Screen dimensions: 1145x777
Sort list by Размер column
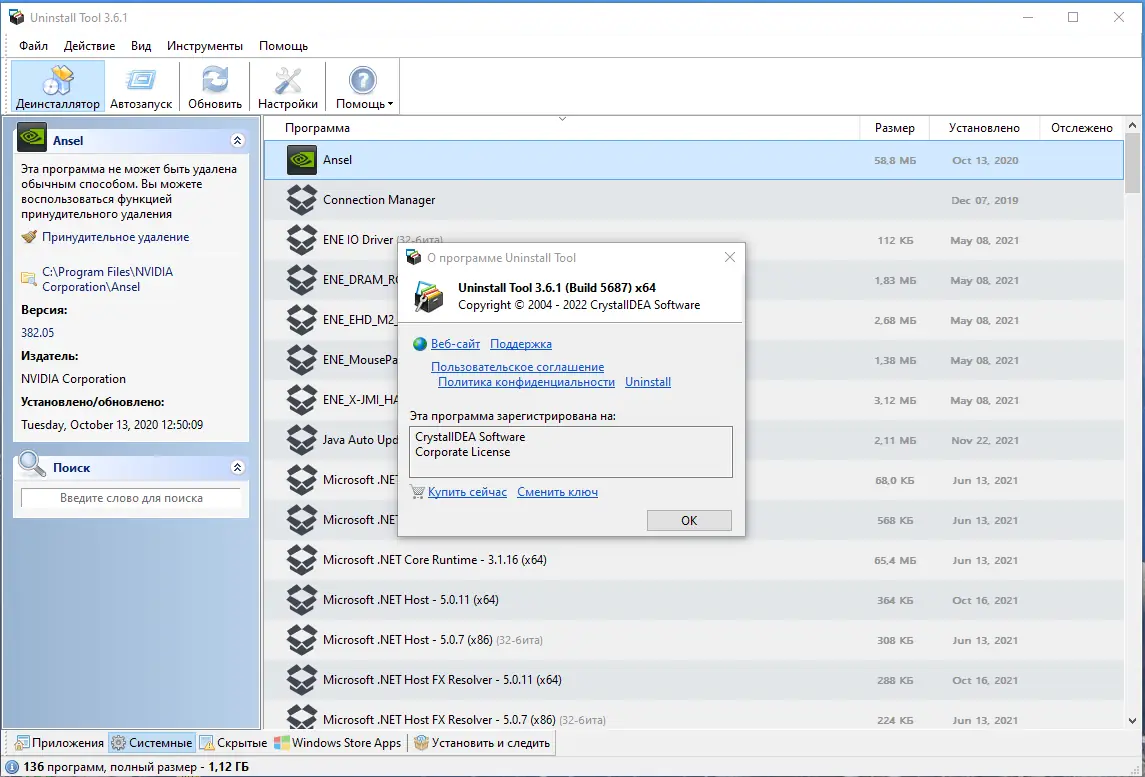[x=895, y=128]
